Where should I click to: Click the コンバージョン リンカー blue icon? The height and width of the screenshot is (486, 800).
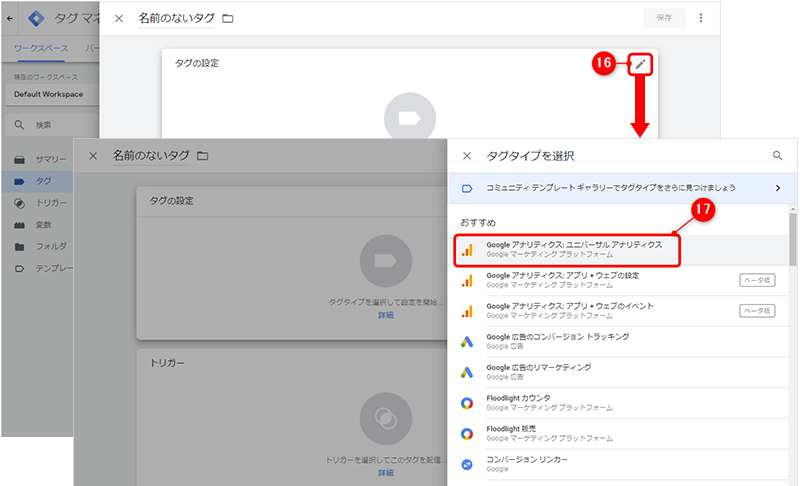467,465
